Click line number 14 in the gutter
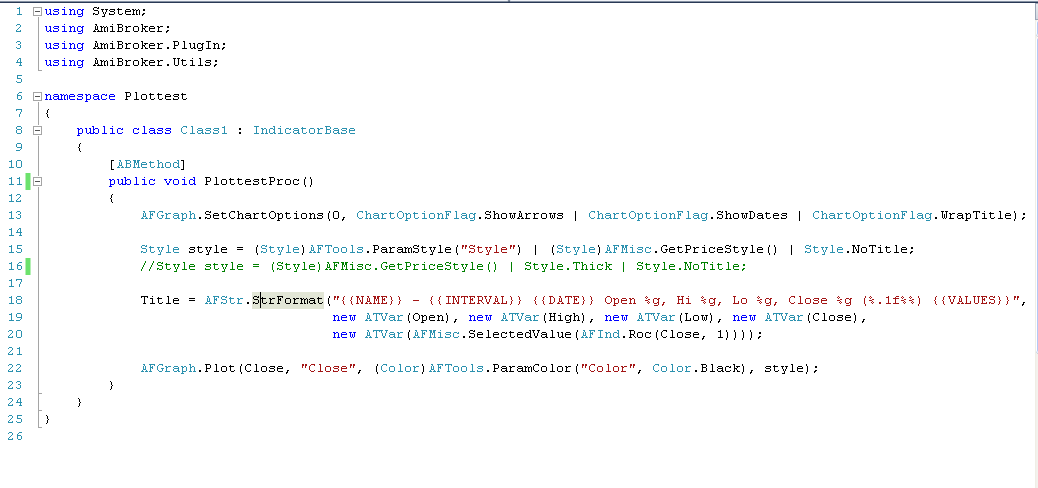This screenshot has width=1038, height=488. [15, 232]
